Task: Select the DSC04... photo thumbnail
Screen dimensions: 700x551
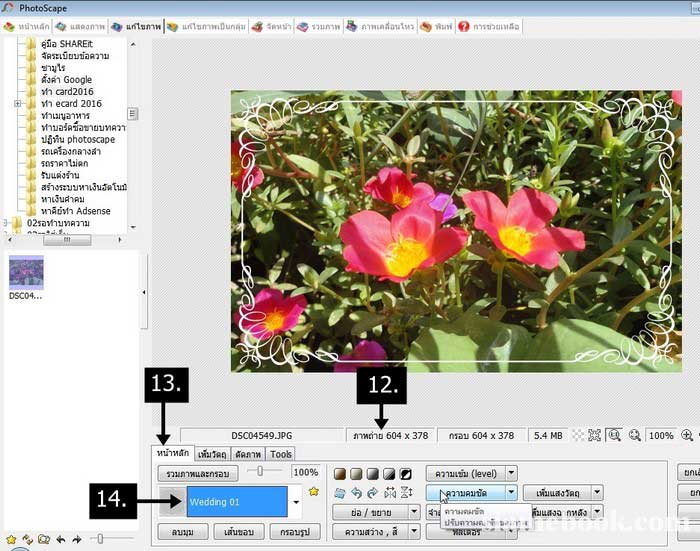Action: 26,277
